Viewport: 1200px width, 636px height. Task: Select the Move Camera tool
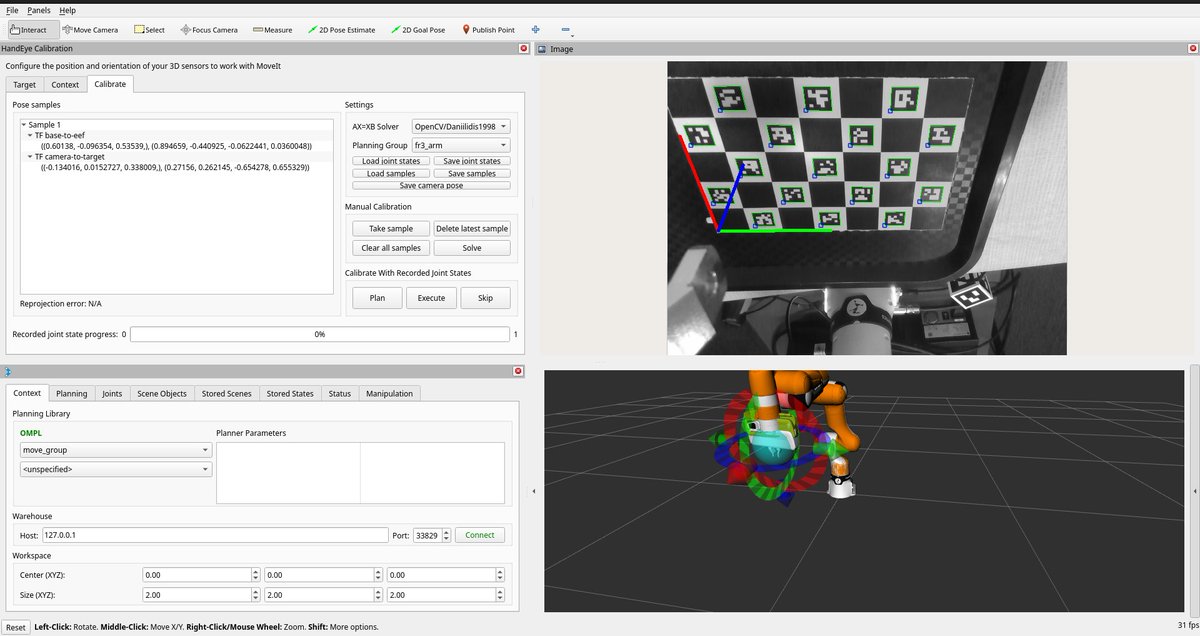pyautogui.click(x=90, y=30)
